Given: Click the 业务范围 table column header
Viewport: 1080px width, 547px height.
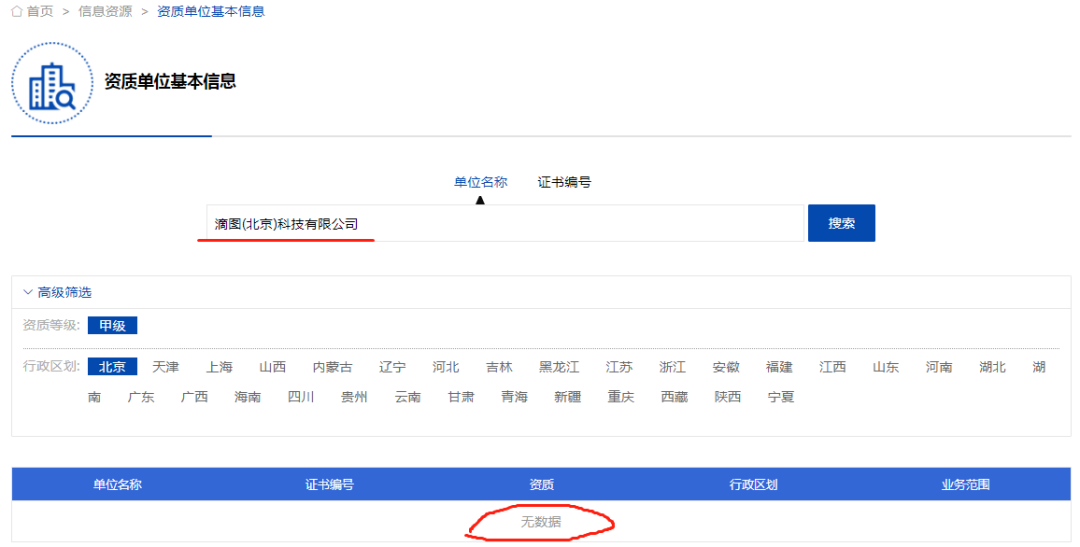Looking at the screenshot, I should (x=965, y=485).
